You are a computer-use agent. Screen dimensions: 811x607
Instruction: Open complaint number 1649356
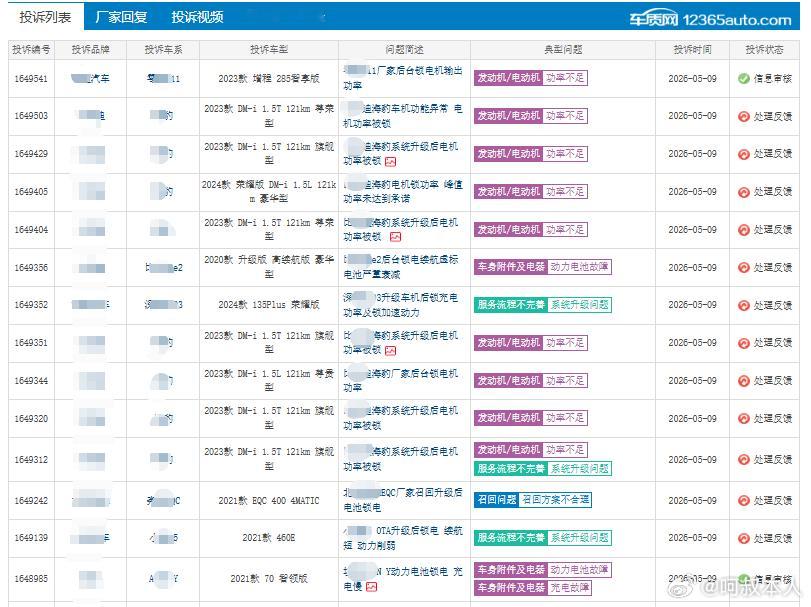tap(31, 268)
